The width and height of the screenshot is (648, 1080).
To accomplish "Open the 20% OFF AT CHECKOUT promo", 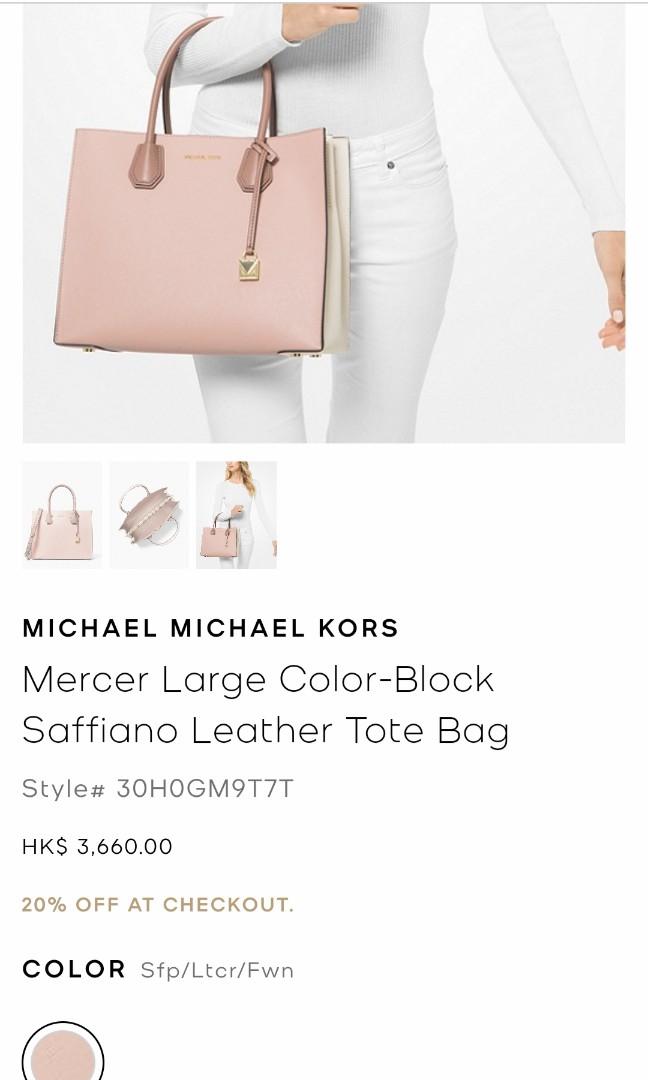I will (158, 904).
